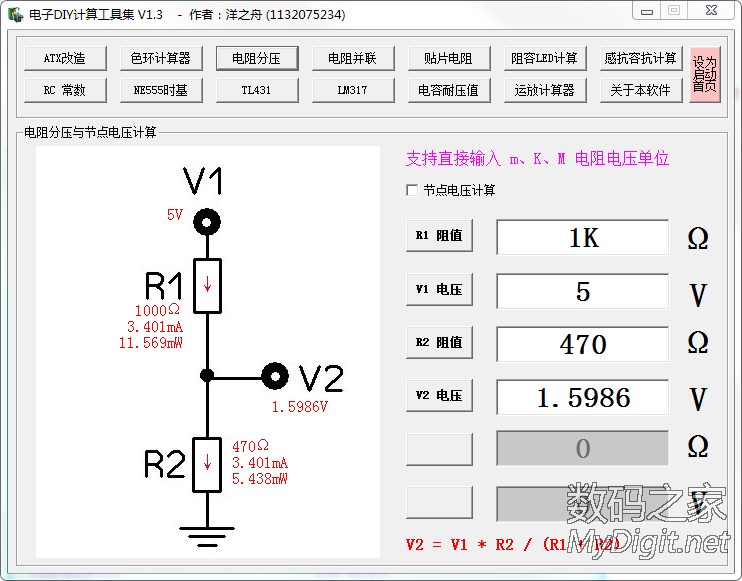This screenshot has width=742, height=581.
Task: Click the R2 resistor symbol in diagram
Action: point(207,465)
